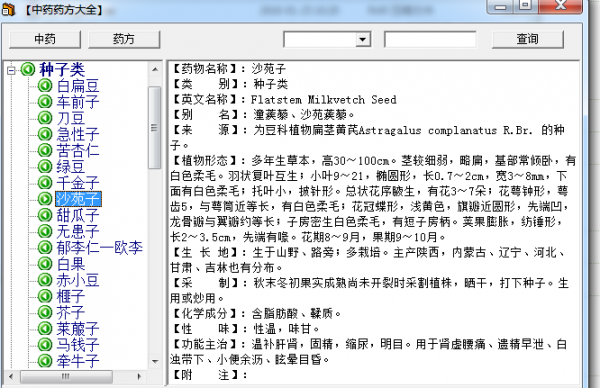This screenshot has width=600, height=388.
Task: Click the green icon beside 郁李仁—欧李
Action: coord(45,248)
